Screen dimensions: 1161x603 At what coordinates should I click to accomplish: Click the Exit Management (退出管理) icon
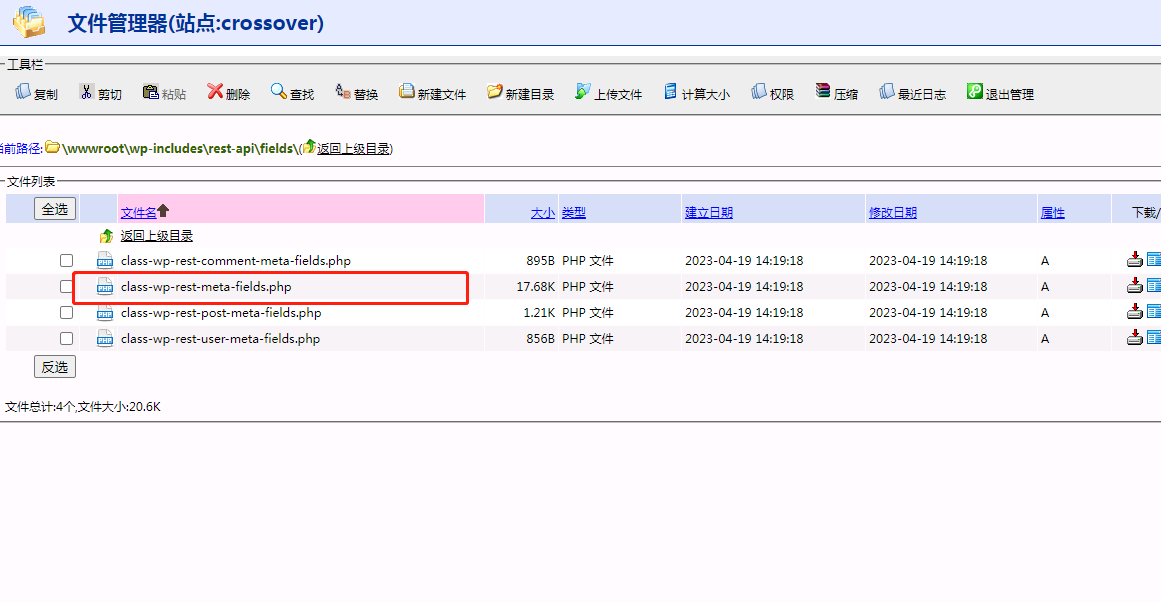click(975, 92)
